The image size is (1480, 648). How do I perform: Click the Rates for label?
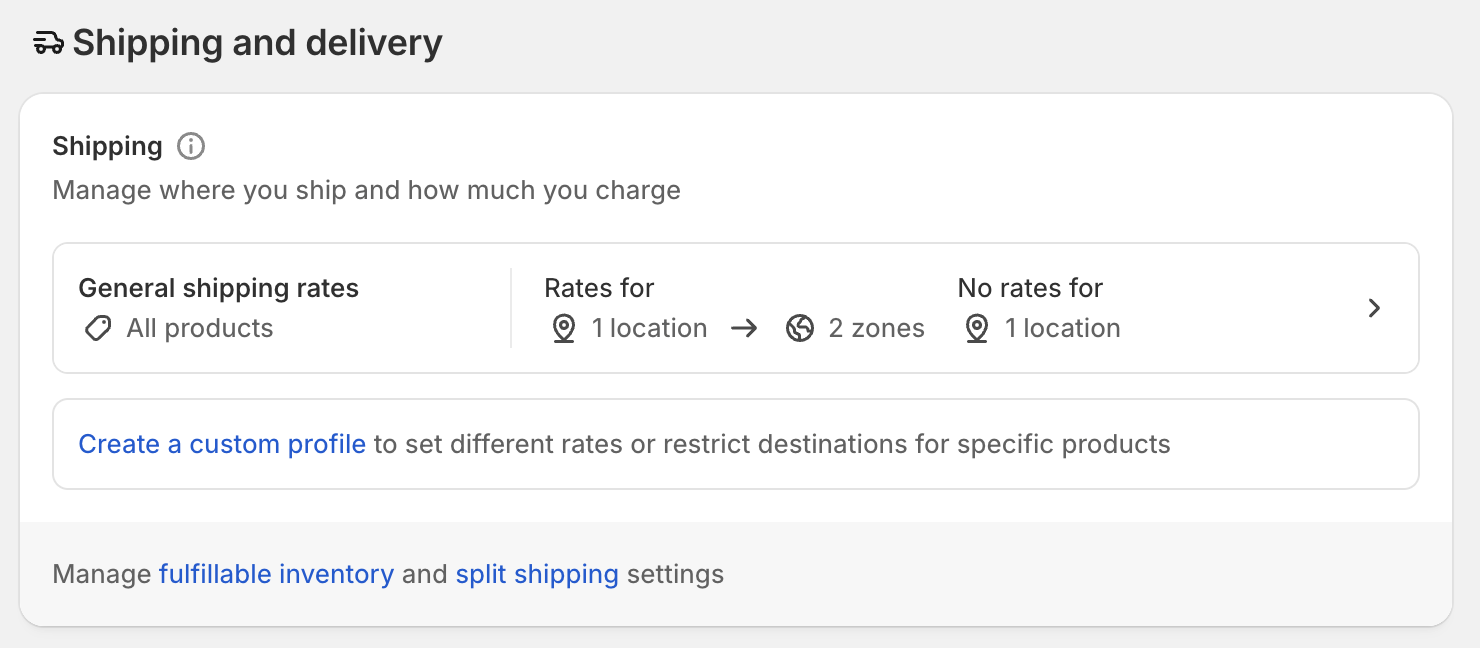(599, 289)
